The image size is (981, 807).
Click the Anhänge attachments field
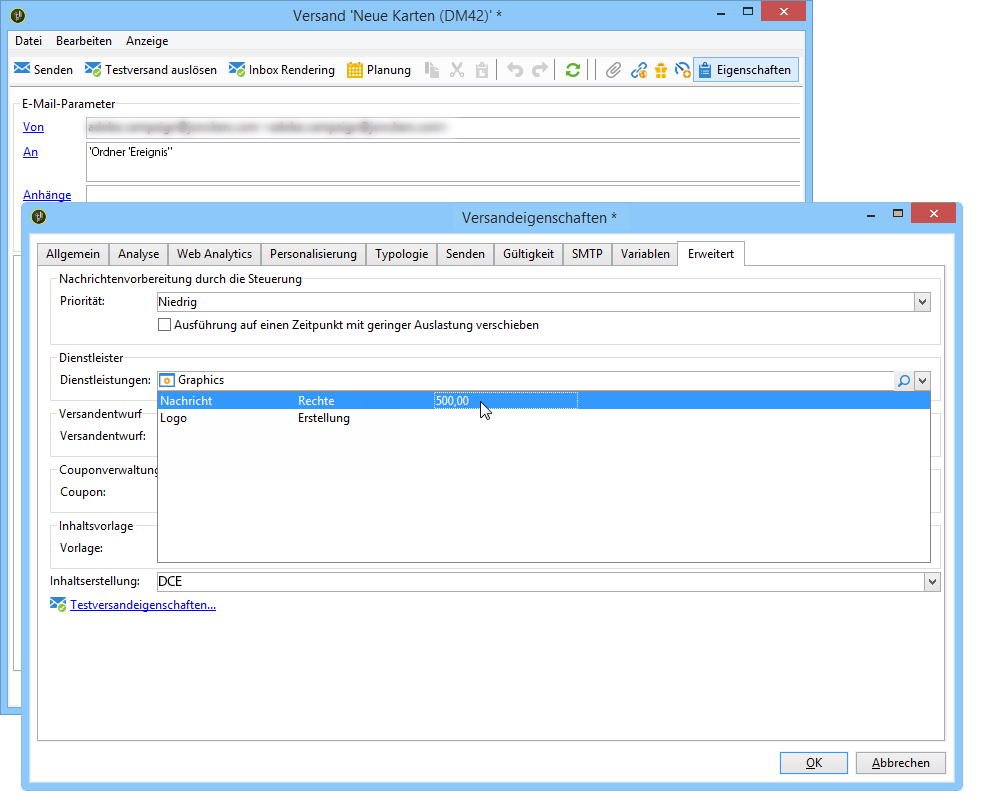click(443, 193)
